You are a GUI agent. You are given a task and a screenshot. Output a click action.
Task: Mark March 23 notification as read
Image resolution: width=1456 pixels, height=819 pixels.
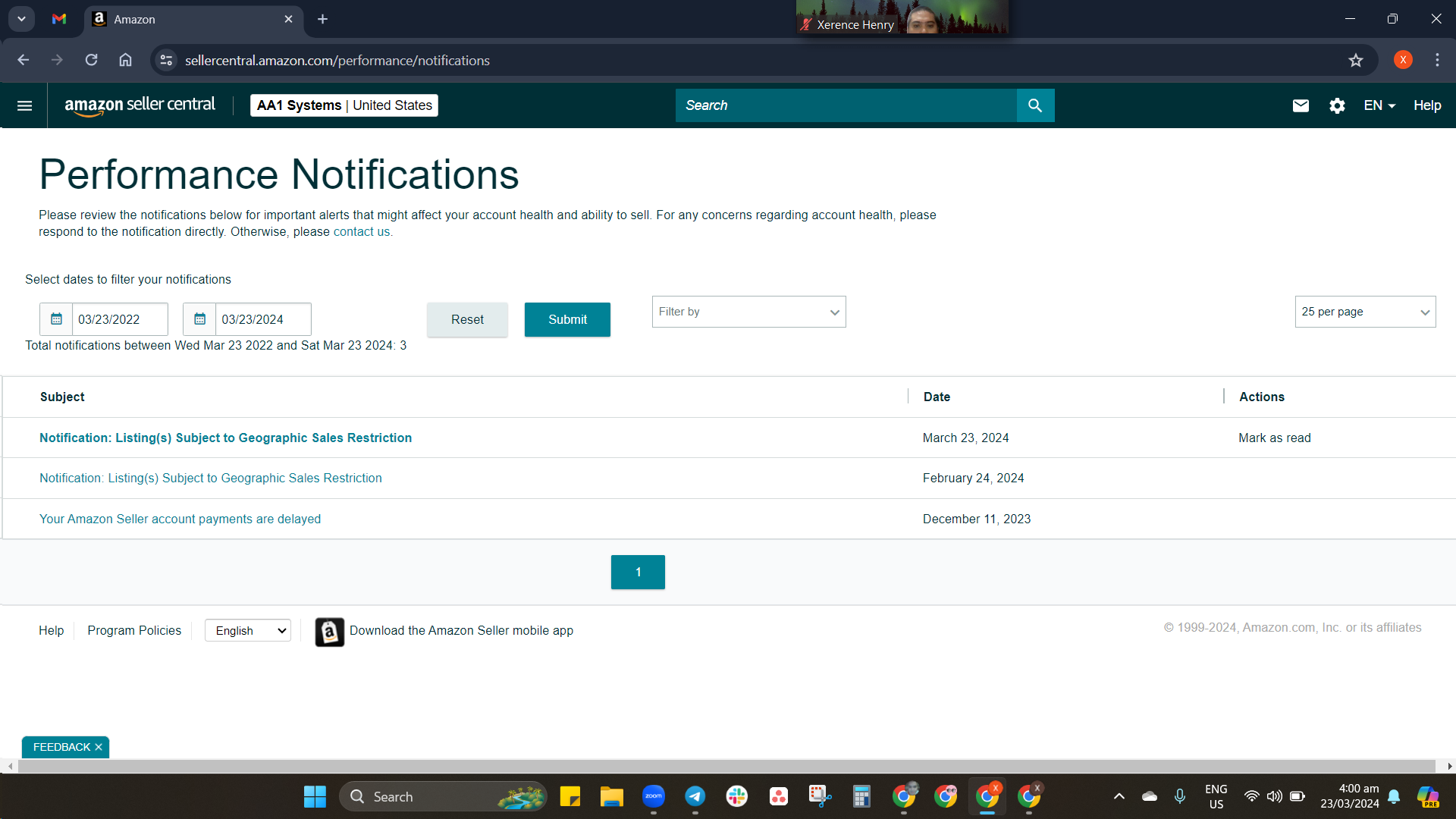(1274, 438)
